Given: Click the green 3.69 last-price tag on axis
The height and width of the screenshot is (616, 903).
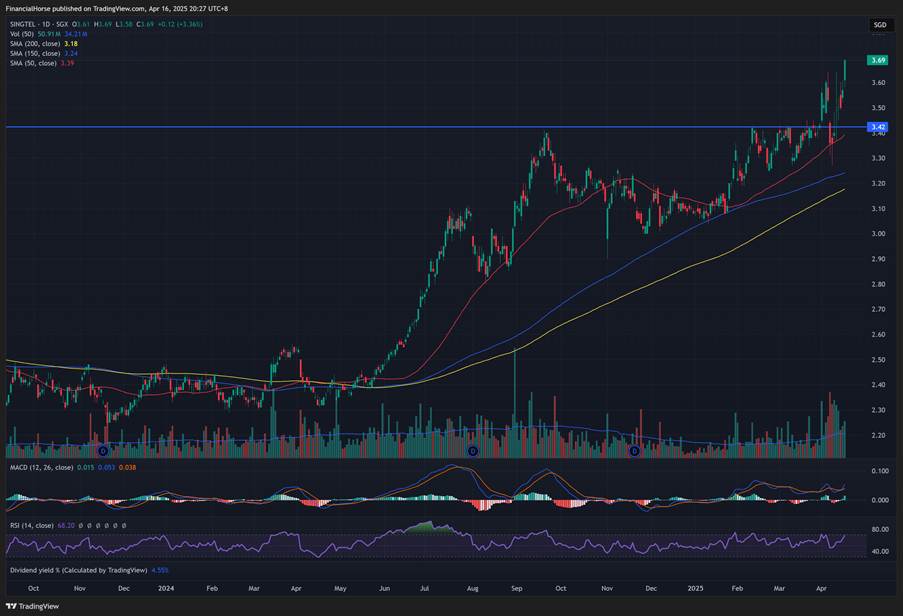Looking at the screenshot, I should coord(878,60).
